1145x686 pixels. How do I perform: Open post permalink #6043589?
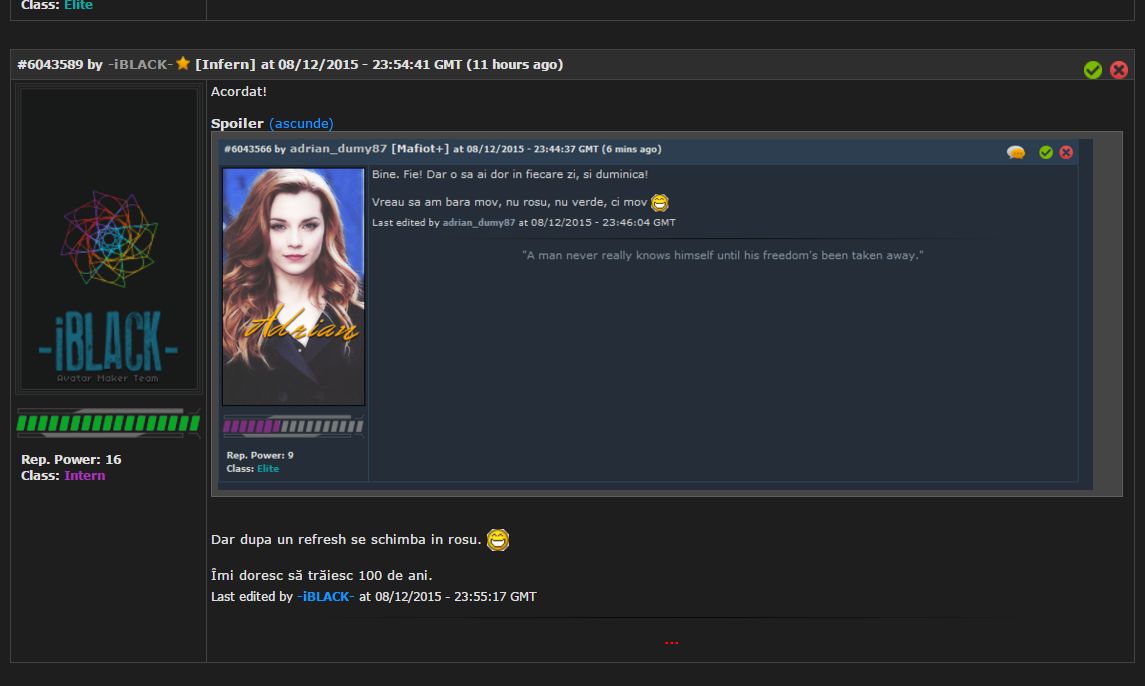coord(50,64)
